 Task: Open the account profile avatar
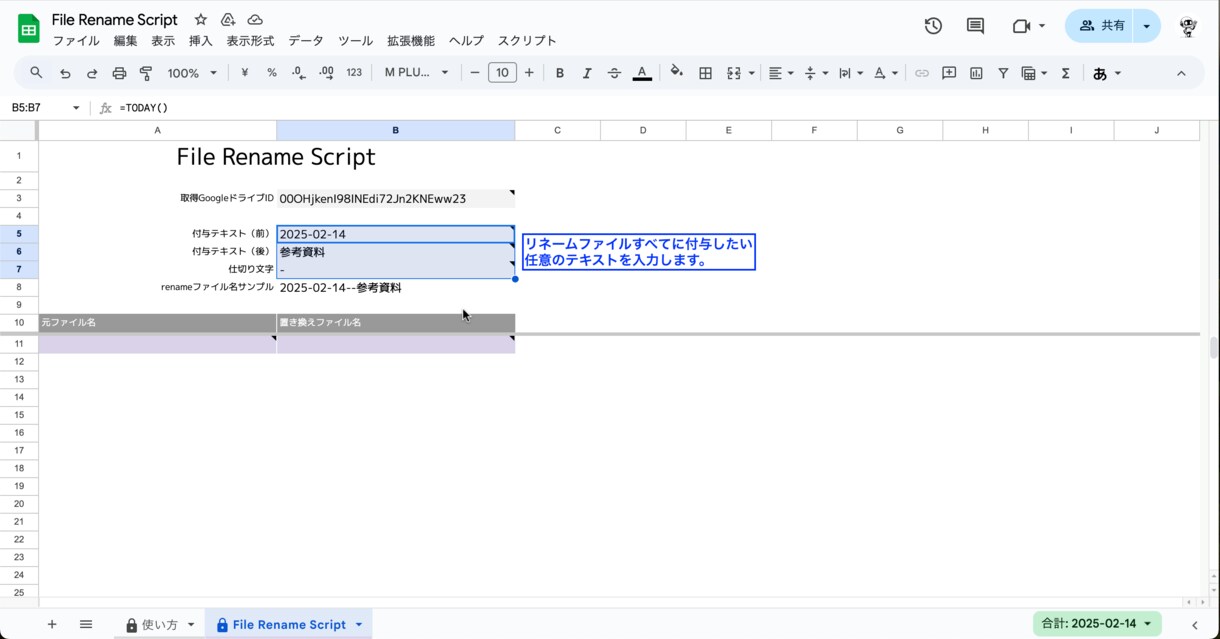pyautogui.click(x=1188, y=27)
